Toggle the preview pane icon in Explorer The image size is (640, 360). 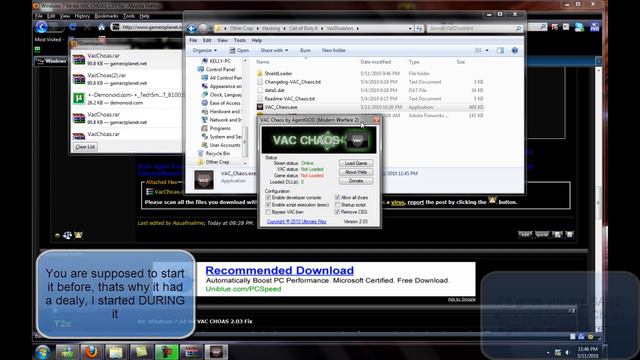click(x=500, y=50)
